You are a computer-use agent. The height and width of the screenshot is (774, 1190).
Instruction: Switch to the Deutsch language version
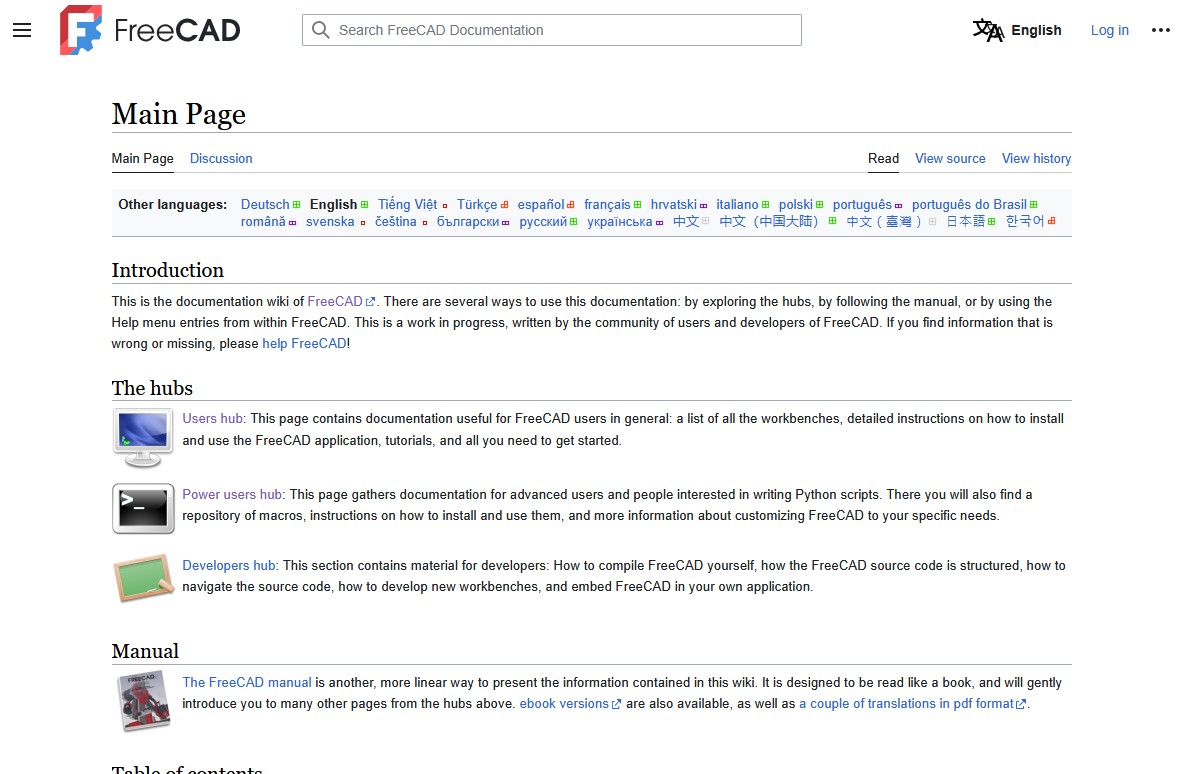(x=265, y=204)
